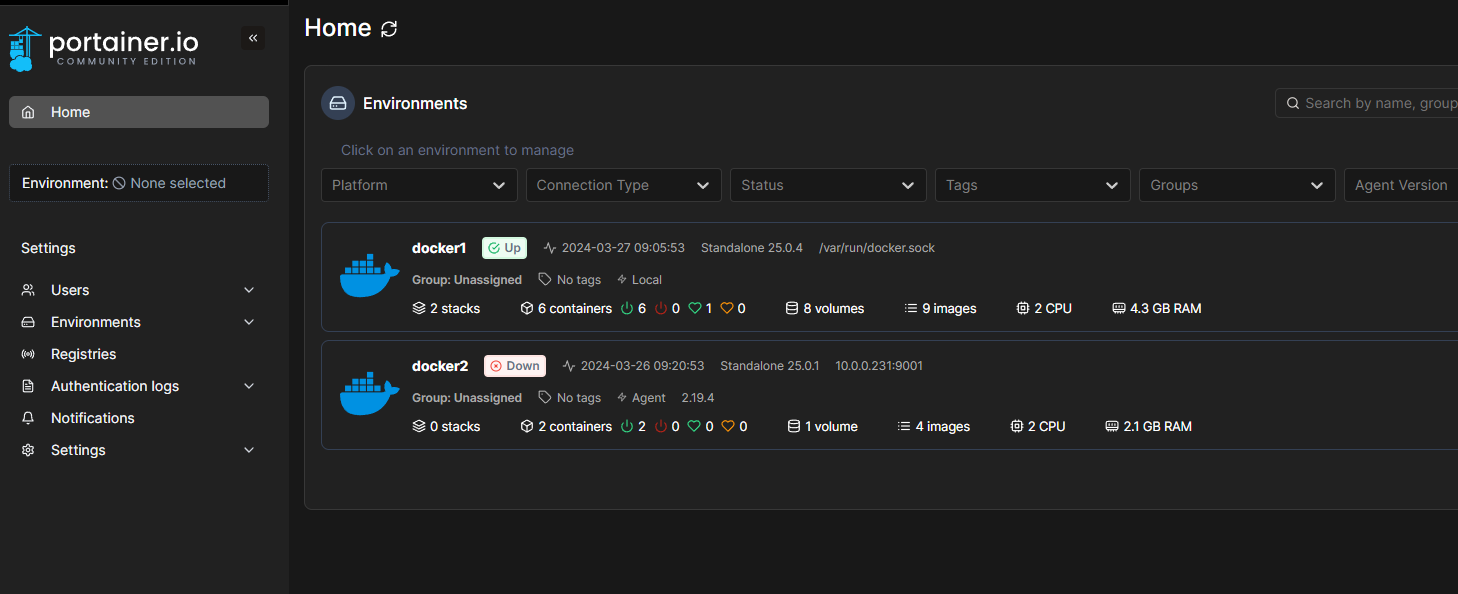Screen dimensions: 1458x594
Task: Click the Standalone 25.0.1 label
Action: tap(770, 366)
